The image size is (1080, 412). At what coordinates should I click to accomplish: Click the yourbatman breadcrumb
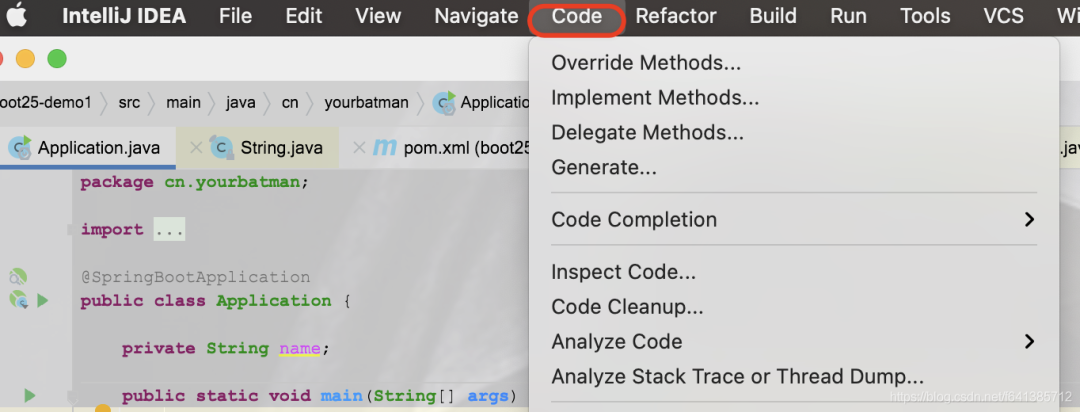click(x=366, y=102)
